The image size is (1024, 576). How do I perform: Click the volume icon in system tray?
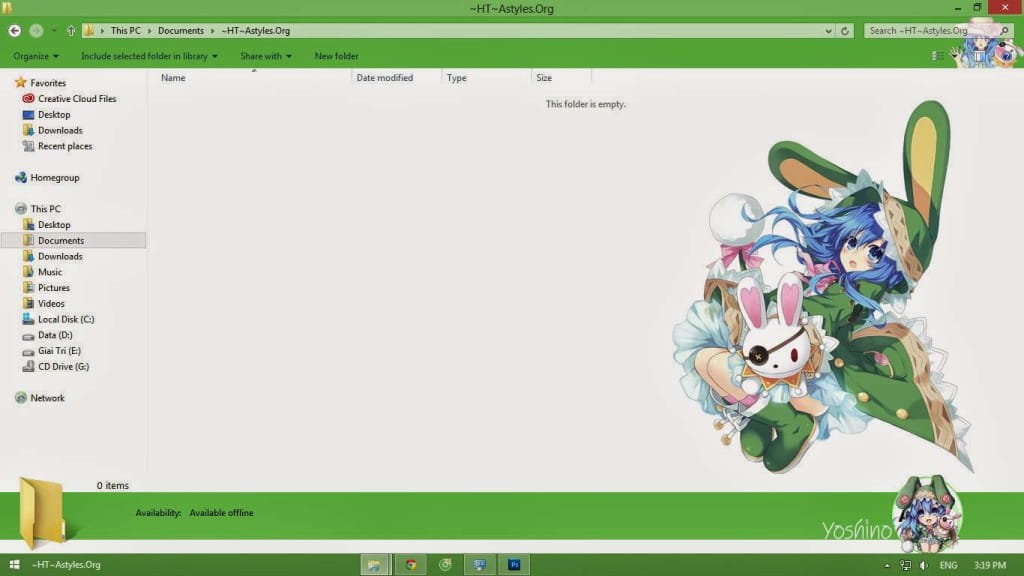point(925,564)
